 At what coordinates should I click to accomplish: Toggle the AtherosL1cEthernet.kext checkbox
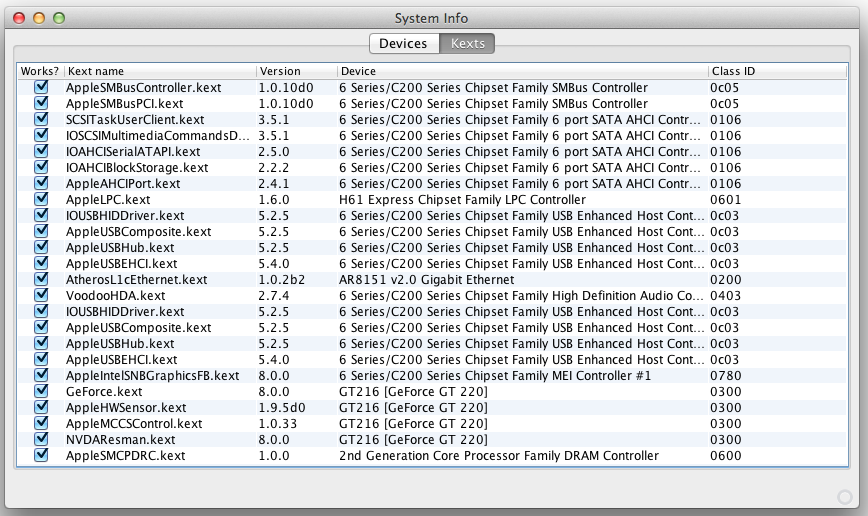41,279
